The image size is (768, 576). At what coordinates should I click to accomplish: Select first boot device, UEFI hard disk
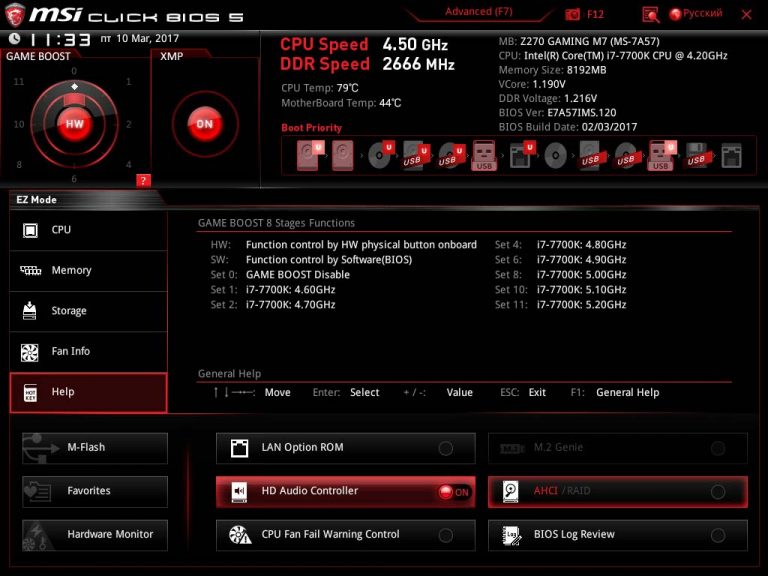click(x=310, y=156)
